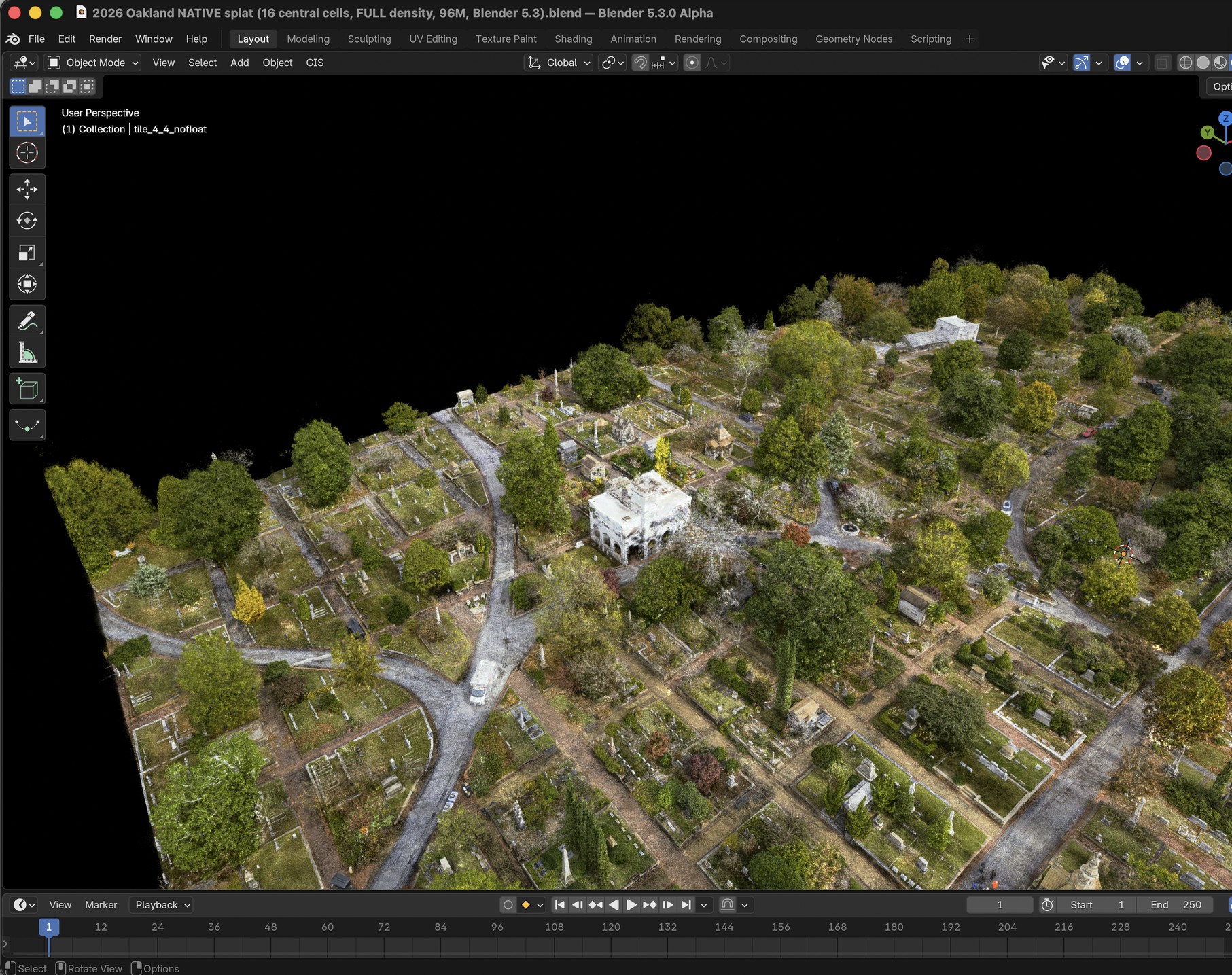Viewport: 1232px width, 975px height.
Task: Open the GIS menu
Action: click(315, 63)
